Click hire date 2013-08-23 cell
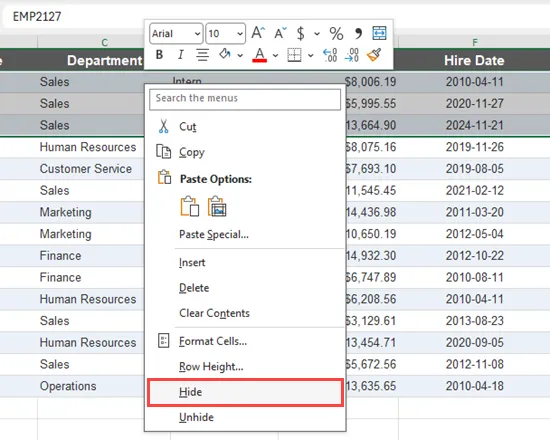The height and width of the screenshot is (440, 550). click(x=475, y=321)
